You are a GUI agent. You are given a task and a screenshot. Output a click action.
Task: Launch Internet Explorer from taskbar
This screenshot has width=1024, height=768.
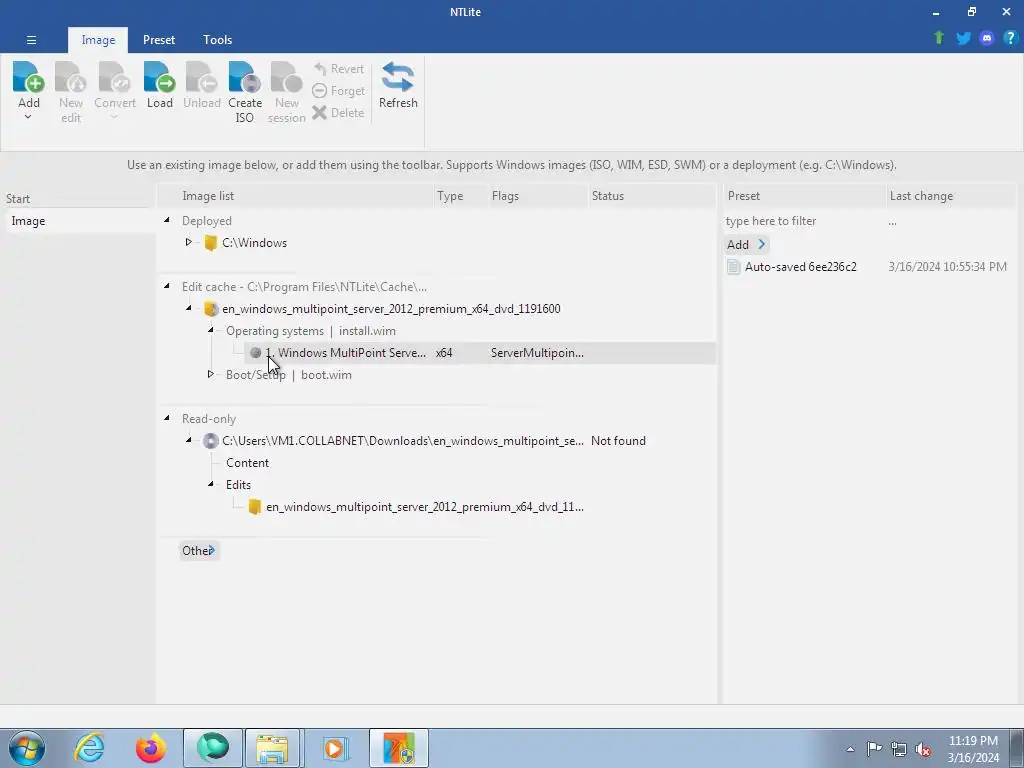(89, 748)
